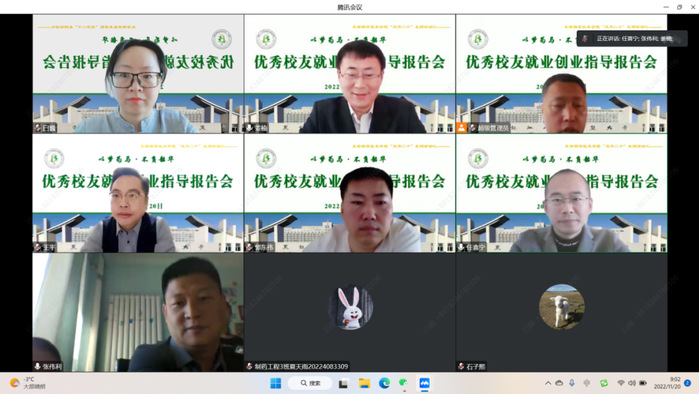Image resolution: width=699 pixels, height=394 pixels.
Task: Select Tencent Meeting taskbar icon
Action: (424, 383)
